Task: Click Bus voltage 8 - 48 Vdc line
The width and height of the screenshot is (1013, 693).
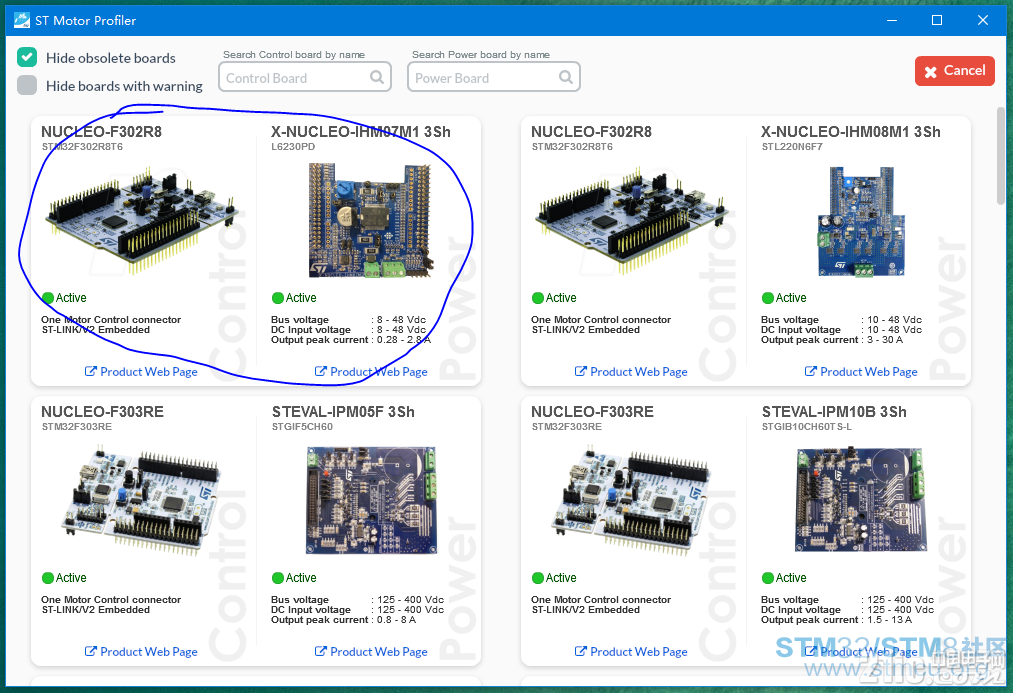Action: (348, 320)
